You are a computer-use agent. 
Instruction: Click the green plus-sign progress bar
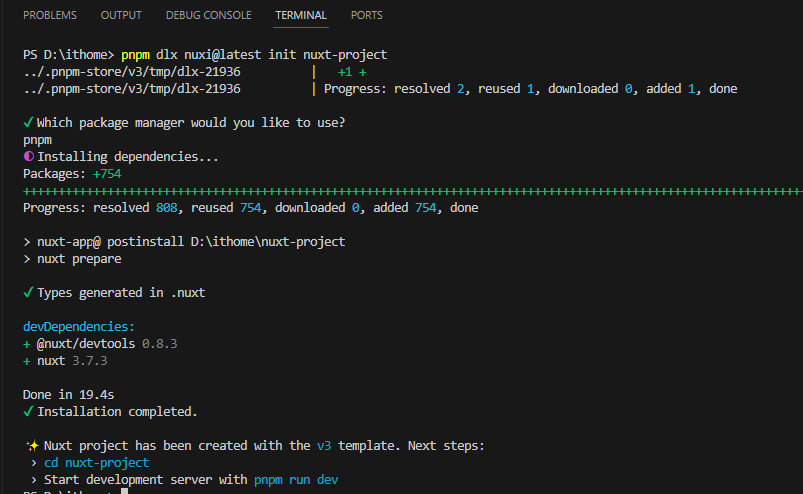click(x=413, y=191)
